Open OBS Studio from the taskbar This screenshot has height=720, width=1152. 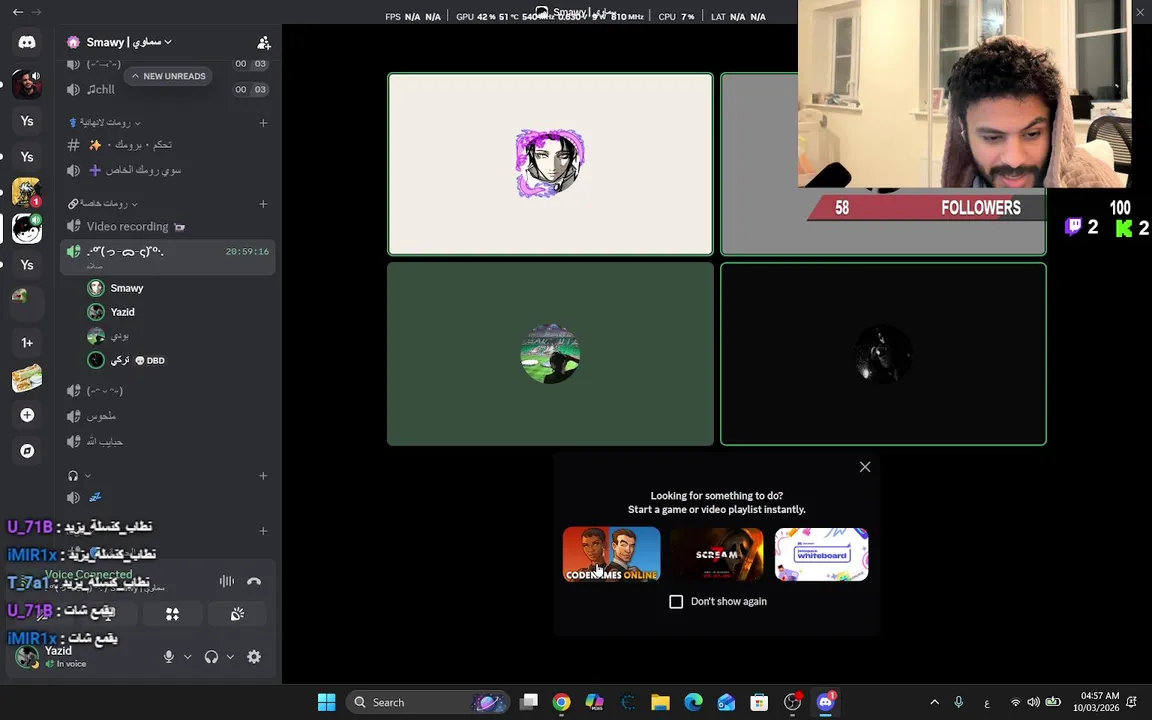[792, 702]
